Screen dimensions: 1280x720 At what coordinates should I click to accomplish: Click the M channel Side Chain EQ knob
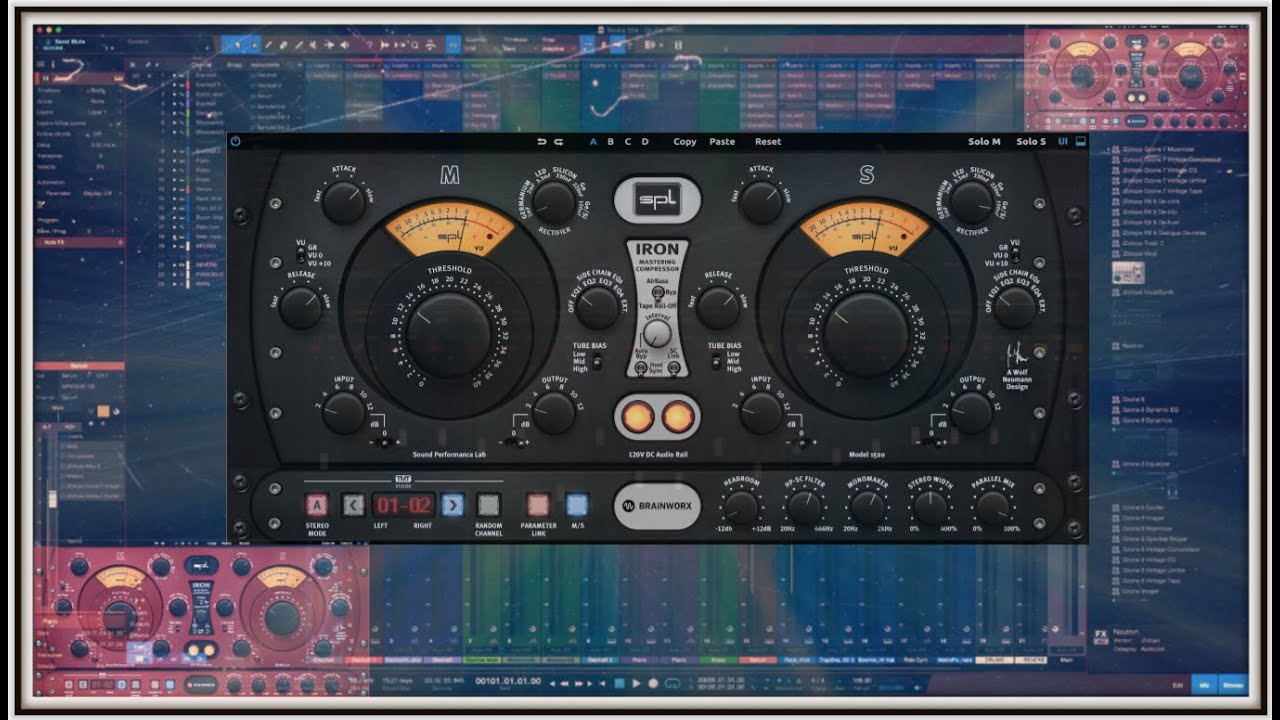pyautogui.click(x=597, y=308)
